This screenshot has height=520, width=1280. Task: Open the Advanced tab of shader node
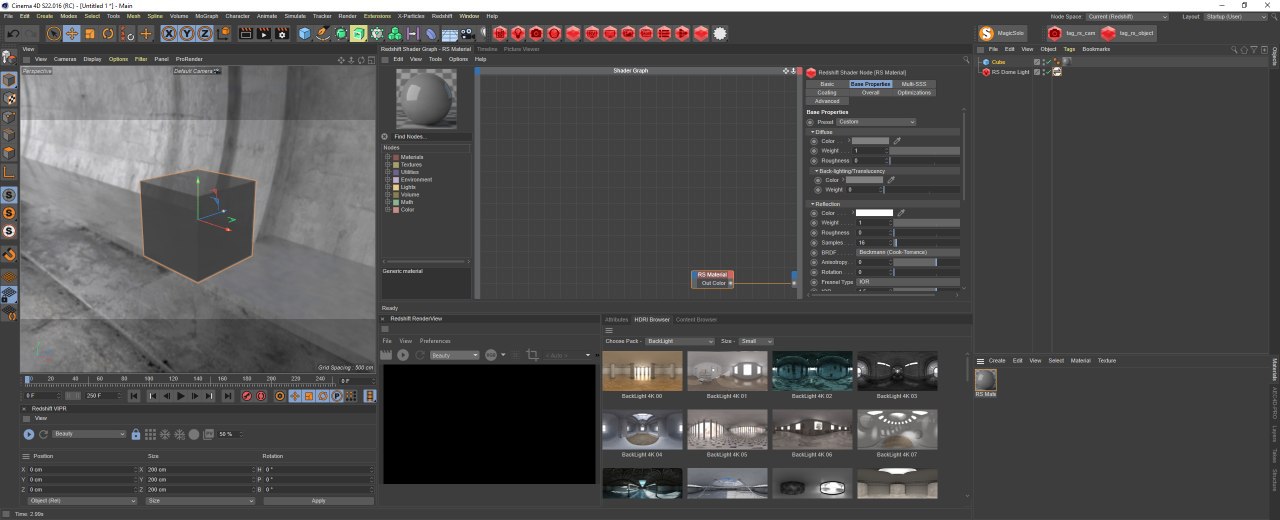[827, 101]
